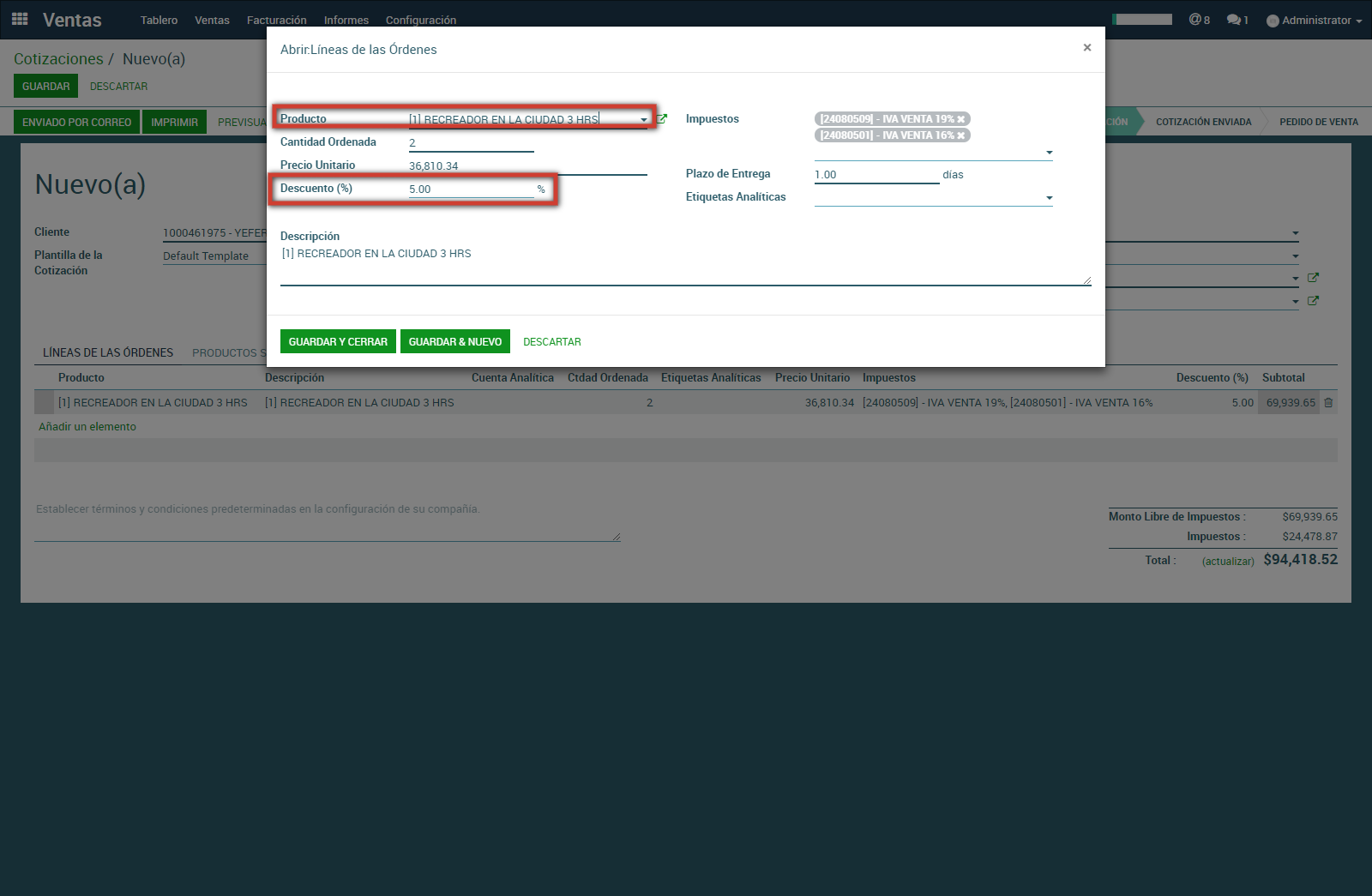This screenshot has width=1372, height=896.
Task: Open the mentions notification icon
Action: tap(1199, 20)
